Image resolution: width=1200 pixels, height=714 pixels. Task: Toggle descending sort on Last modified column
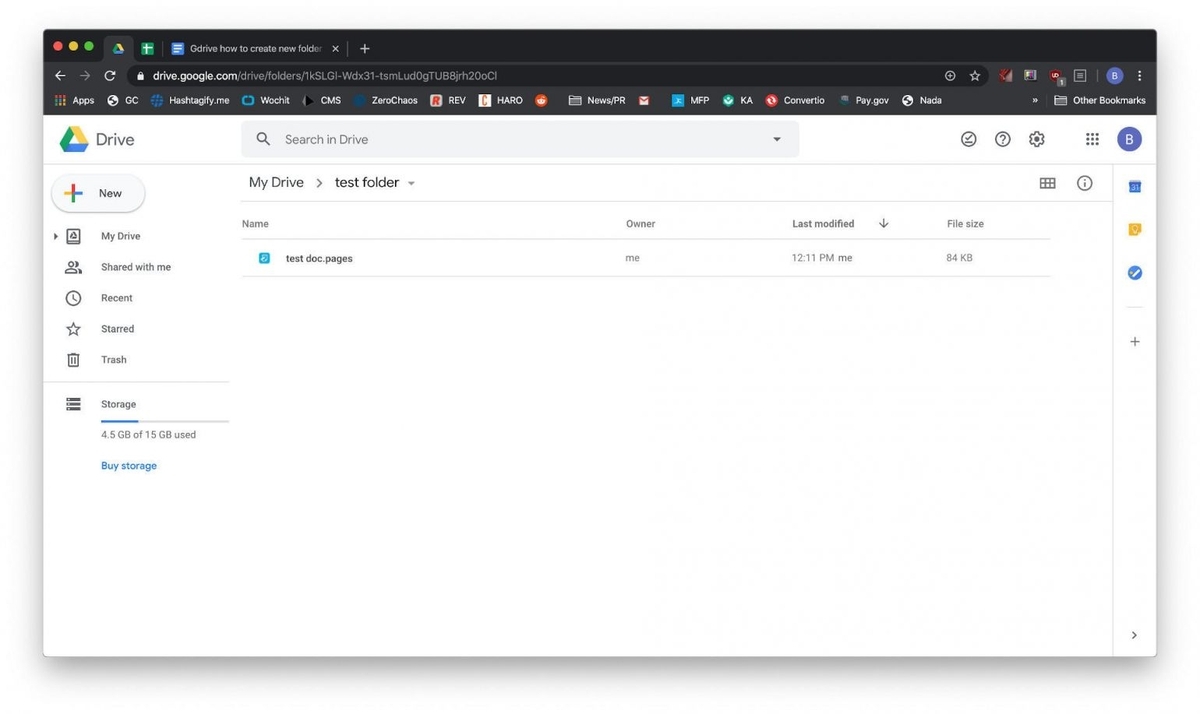[883, 223]
